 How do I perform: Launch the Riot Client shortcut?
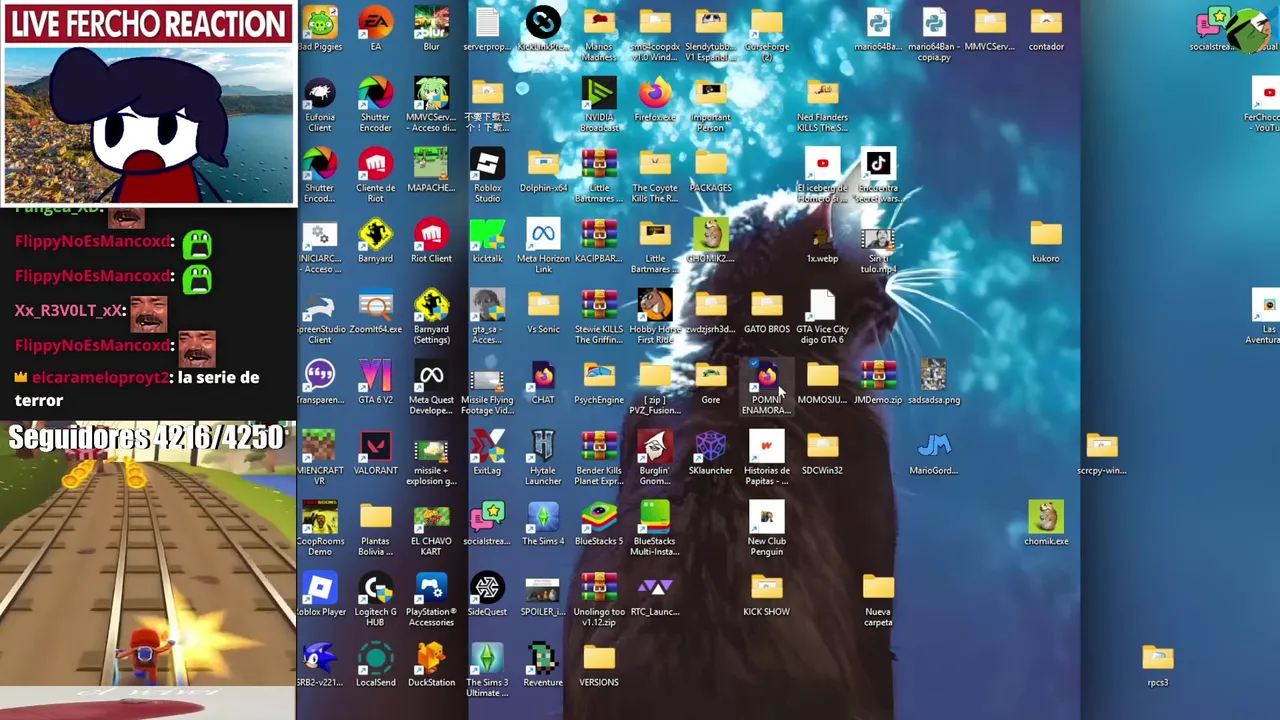point(431,235)
